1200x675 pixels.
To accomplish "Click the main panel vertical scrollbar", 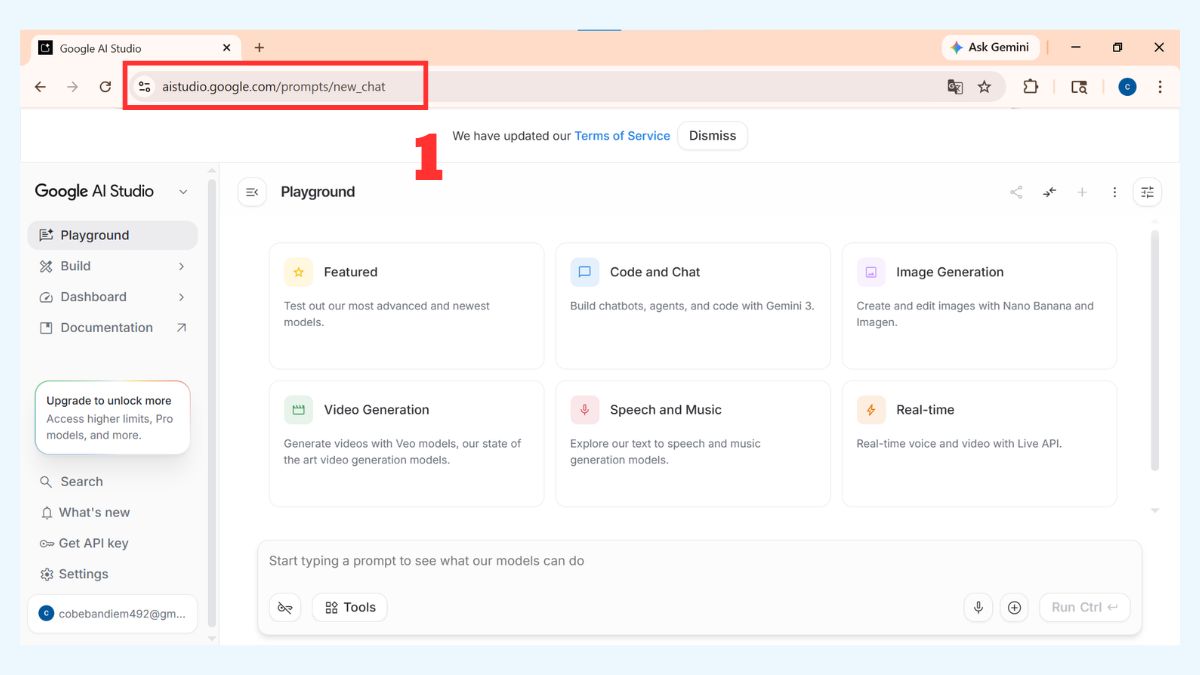I will 1155,350.
